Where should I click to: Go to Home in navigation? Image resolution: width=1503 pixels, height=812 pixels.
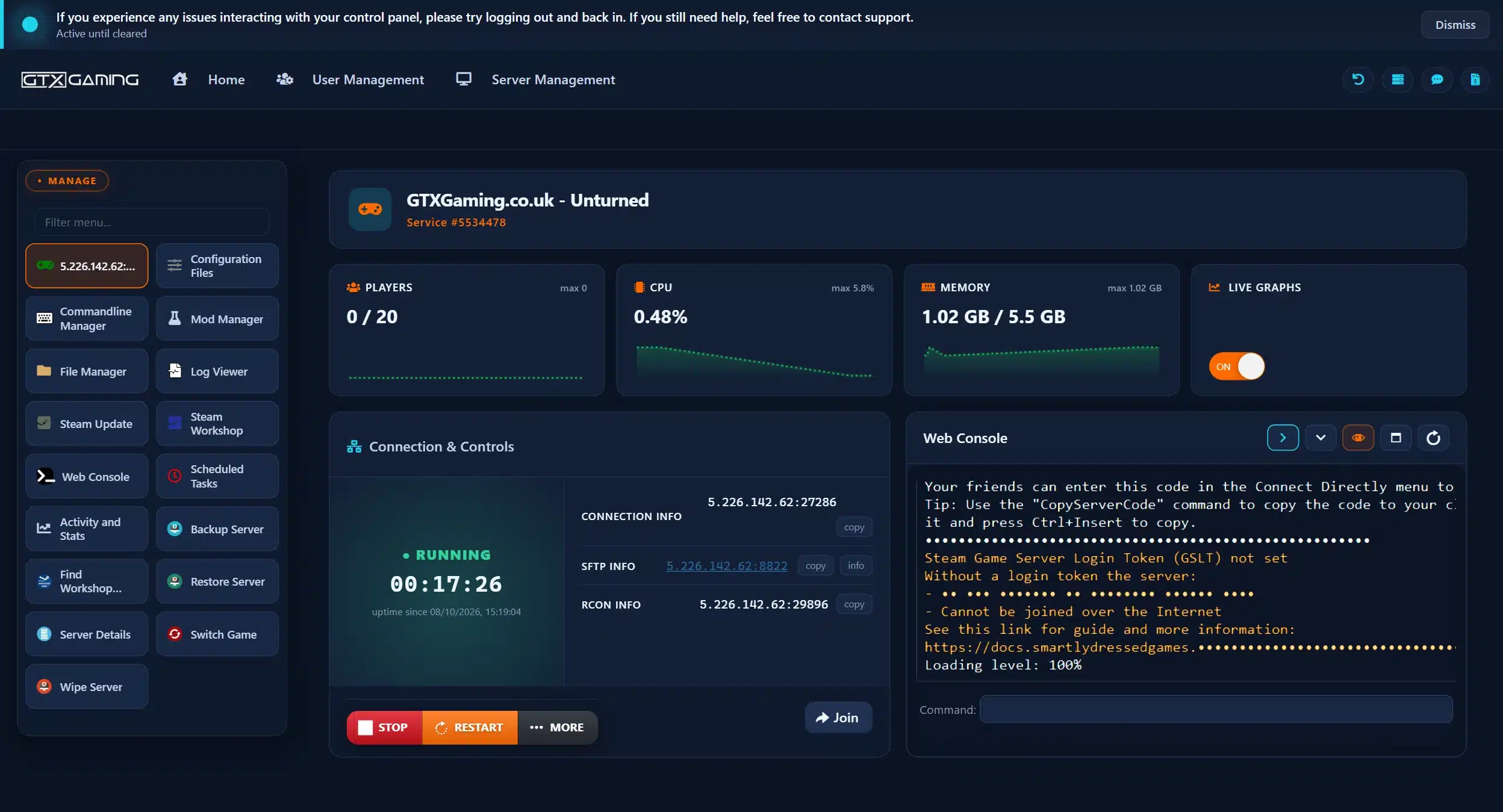click(208, 79)
